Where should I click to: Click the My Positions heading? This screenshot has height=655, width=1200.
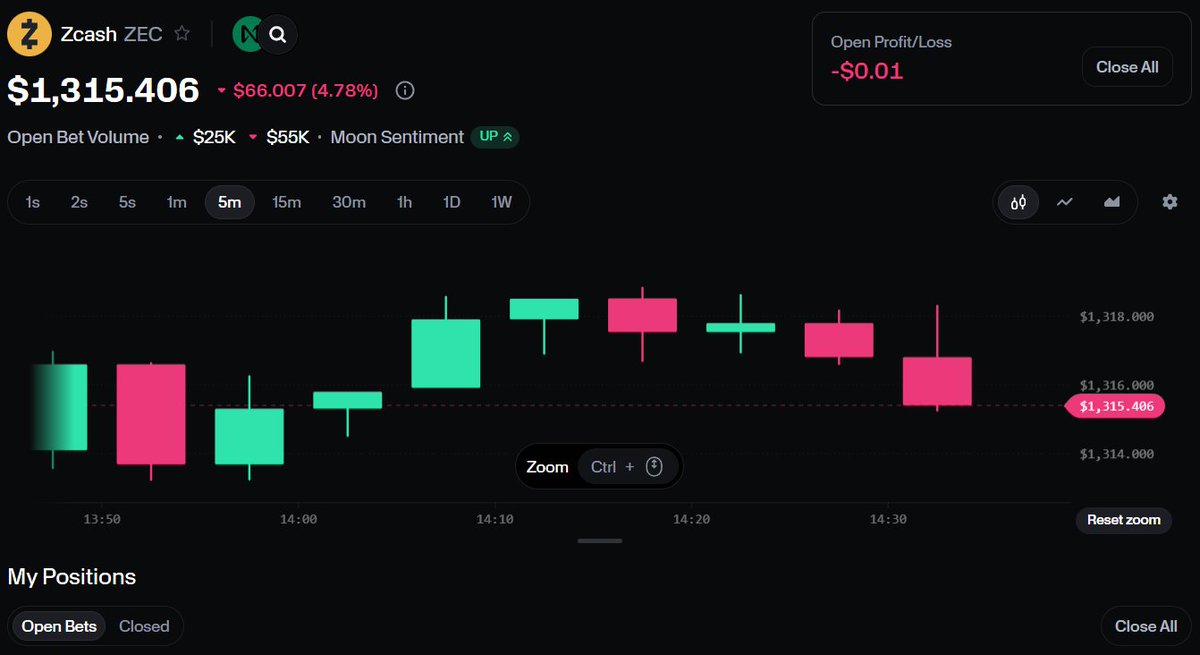[x=72, y=577]
